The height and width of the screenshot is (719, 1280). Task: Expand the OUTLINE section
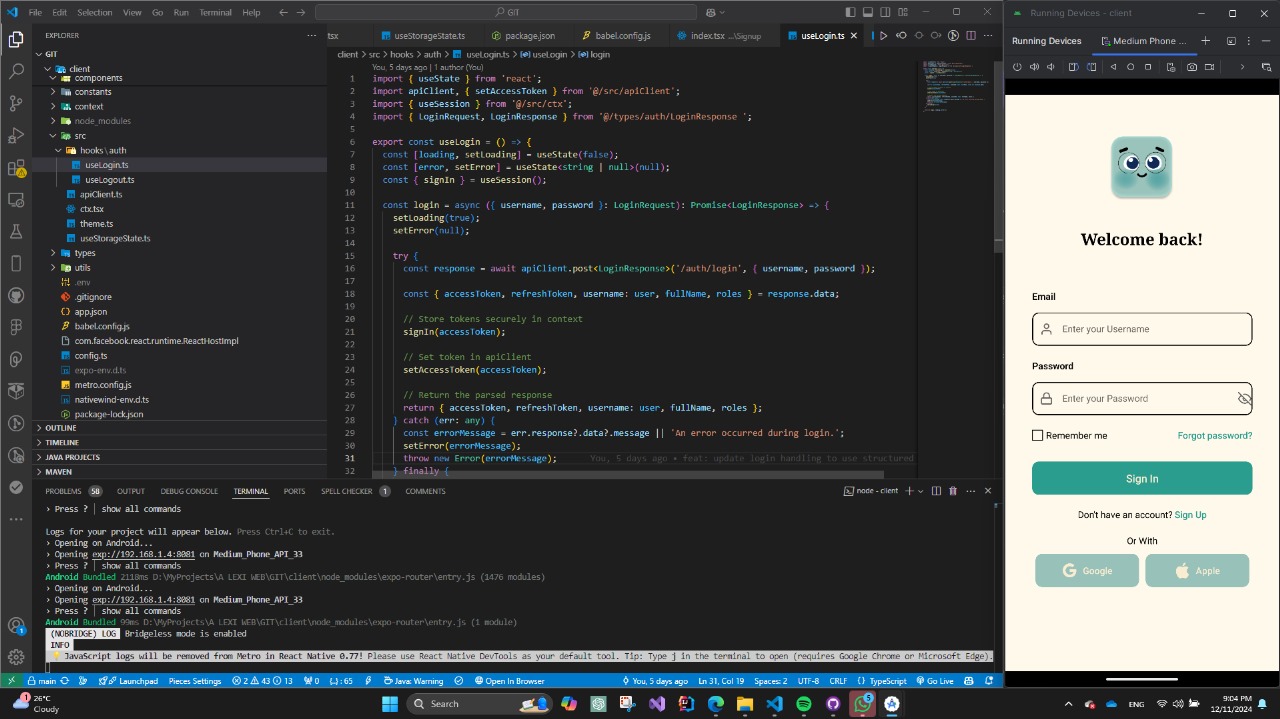[x=60, y=428]
